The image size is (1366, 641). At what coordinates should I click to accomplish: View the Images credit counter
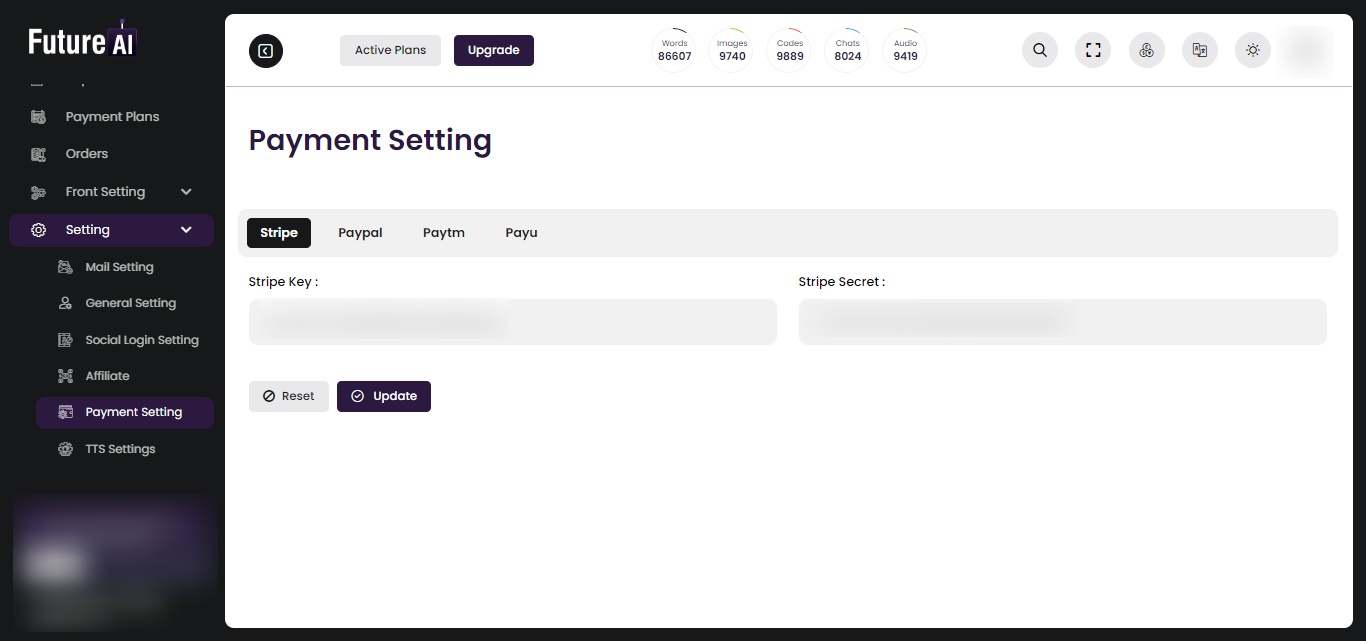[x=731, y=49]
